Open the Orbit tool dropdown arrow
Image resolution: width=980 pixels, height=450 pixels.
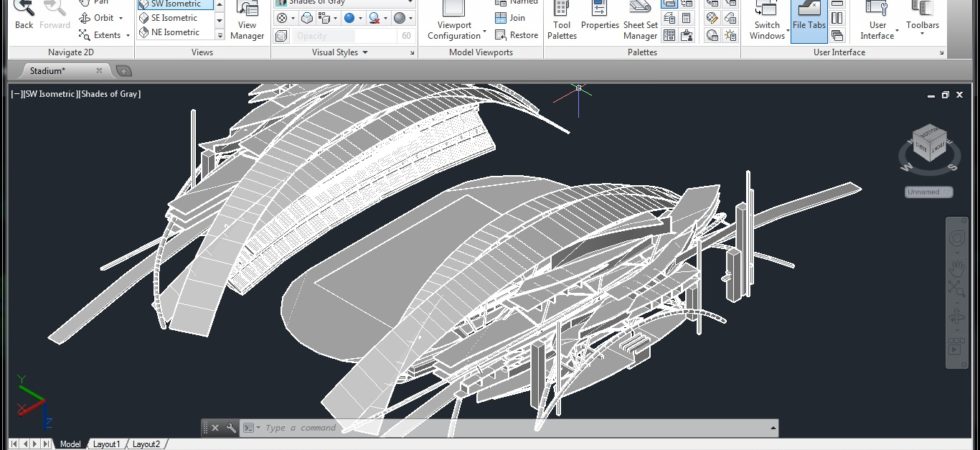tap(121, 18)
